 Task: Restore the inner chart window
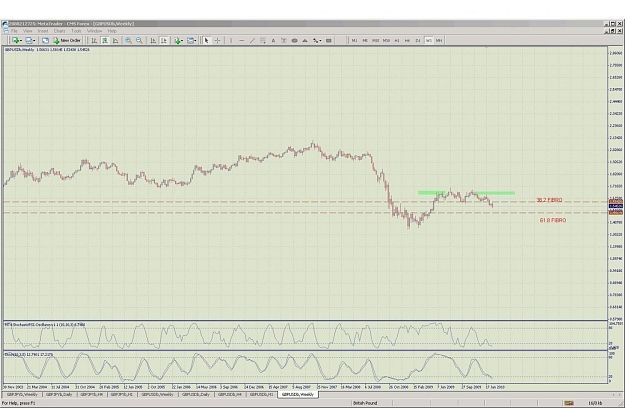[x=613, y=31]
